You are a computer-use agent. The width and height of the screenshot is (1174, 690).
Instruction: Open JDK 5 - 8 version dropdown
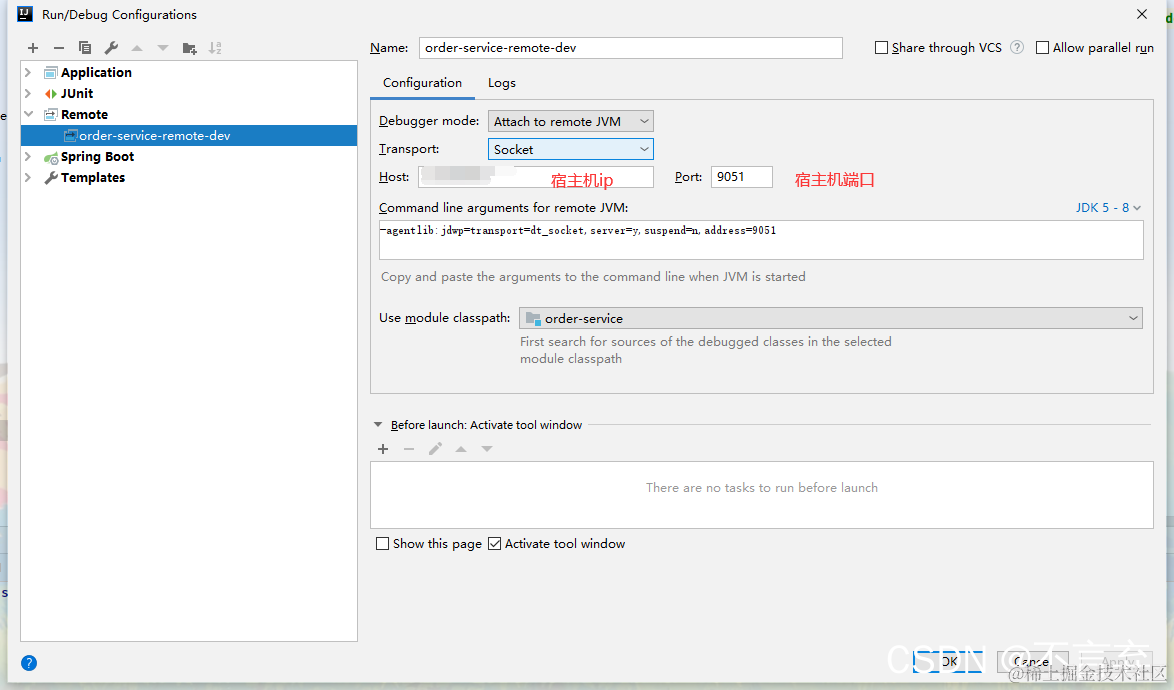(x=1108, y=208)
